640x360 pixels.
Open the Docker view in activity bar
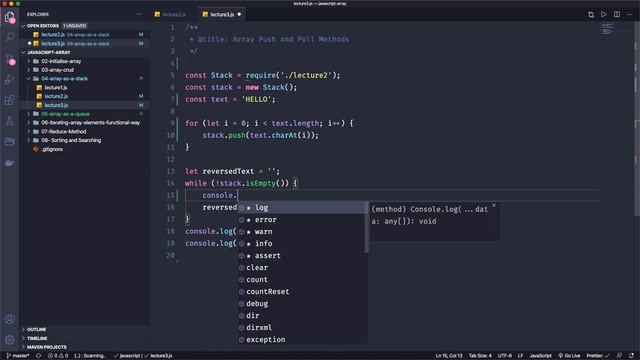pos(9,163)
